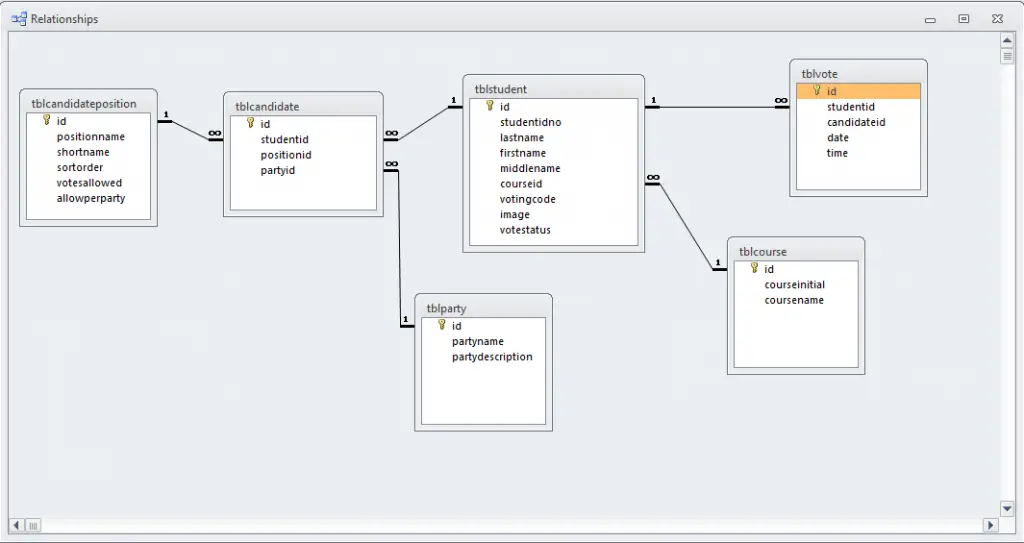
Task: Click the key icon in tblstudent table
Action: 490,105
